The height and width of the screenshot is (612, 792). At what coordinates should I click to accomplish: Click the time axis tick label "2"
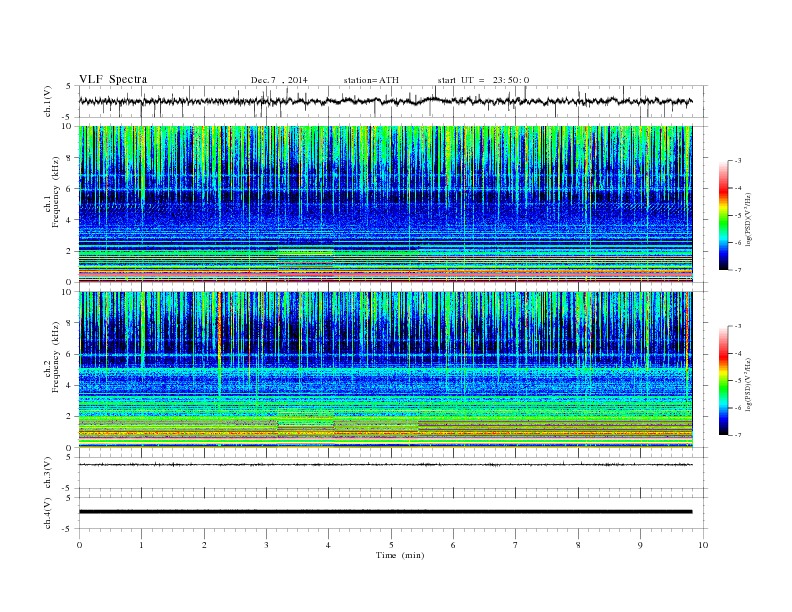204,545
